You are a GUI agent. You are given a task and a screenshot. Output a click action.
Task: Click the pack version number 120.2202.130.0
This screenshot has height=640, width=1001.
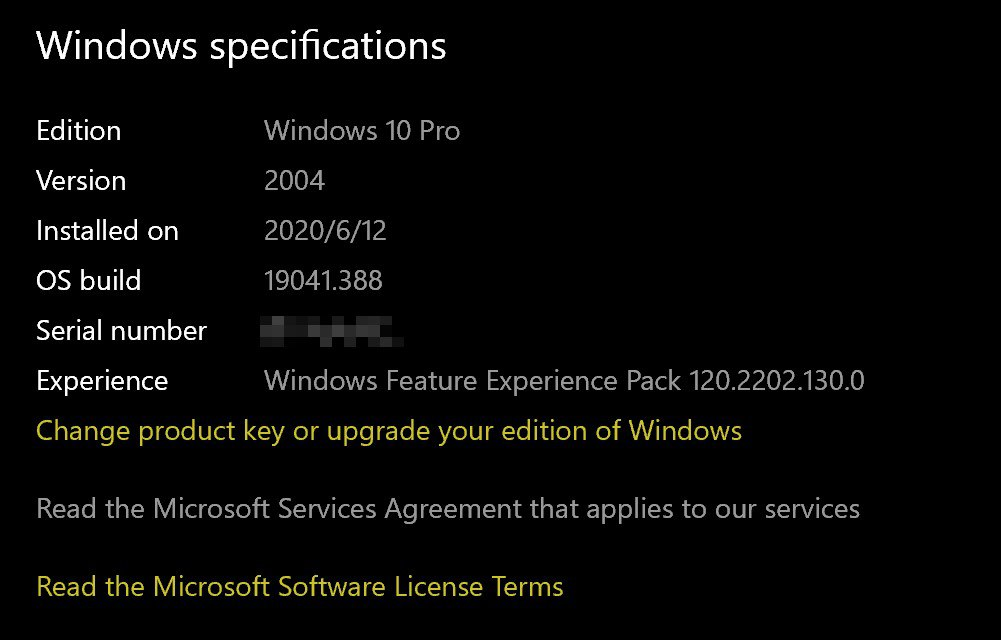[776, 381]
